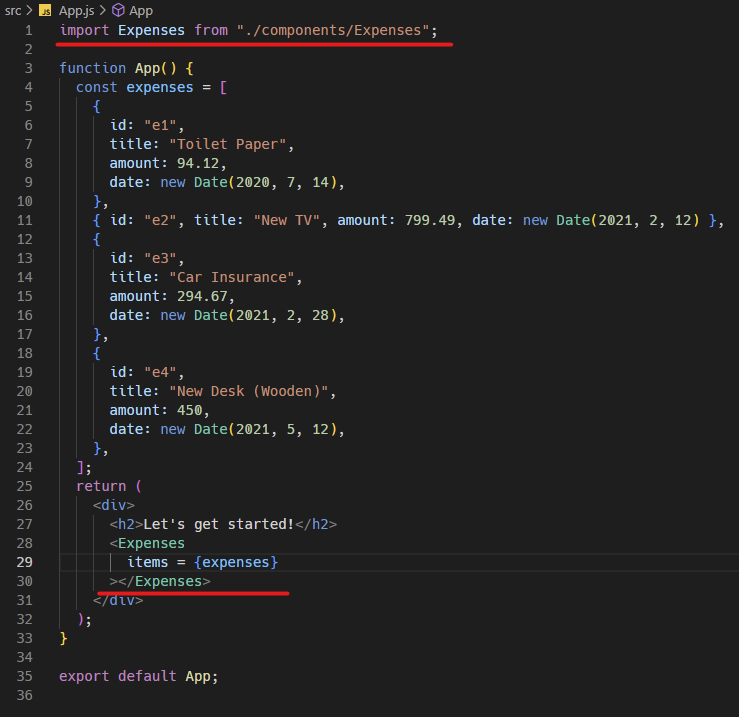Image resolution: width=739 pixels, height=717 pixels.
Task: Click the "Toilet Paper" title string
Action: pos(228,144)
